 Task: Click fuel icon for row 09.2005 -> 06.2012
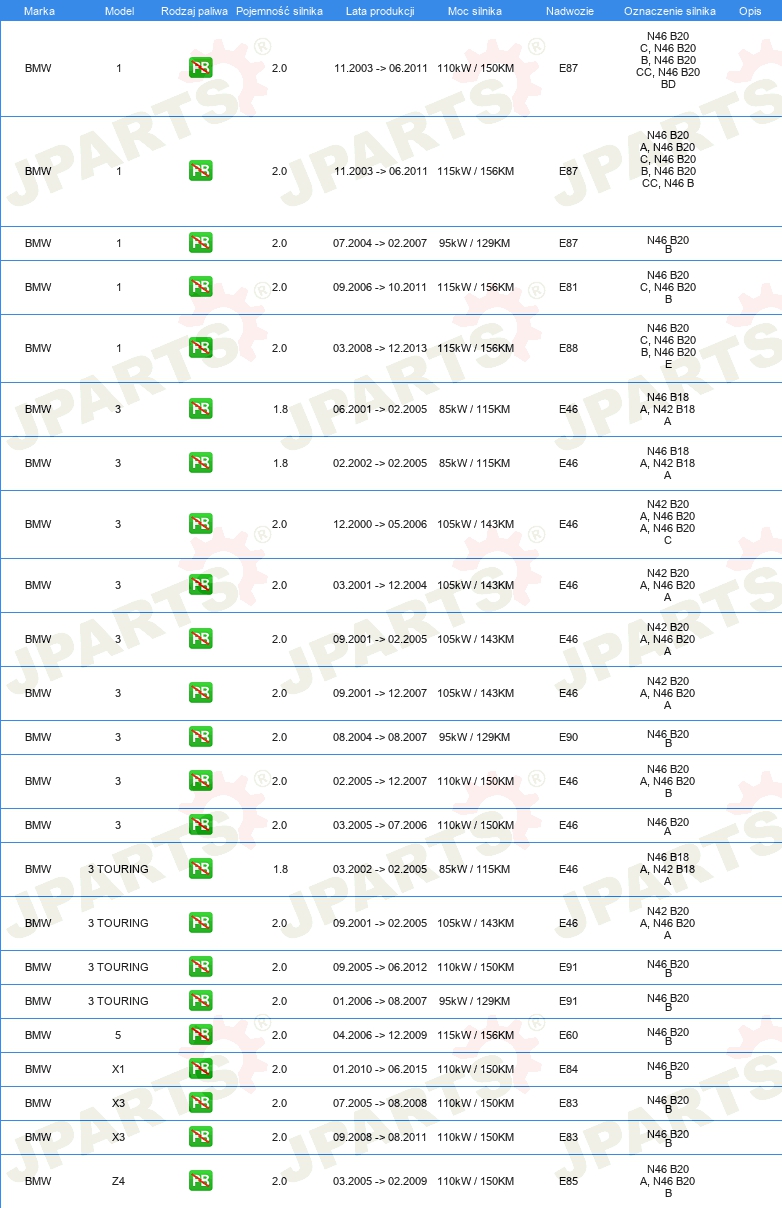[200, 967]
